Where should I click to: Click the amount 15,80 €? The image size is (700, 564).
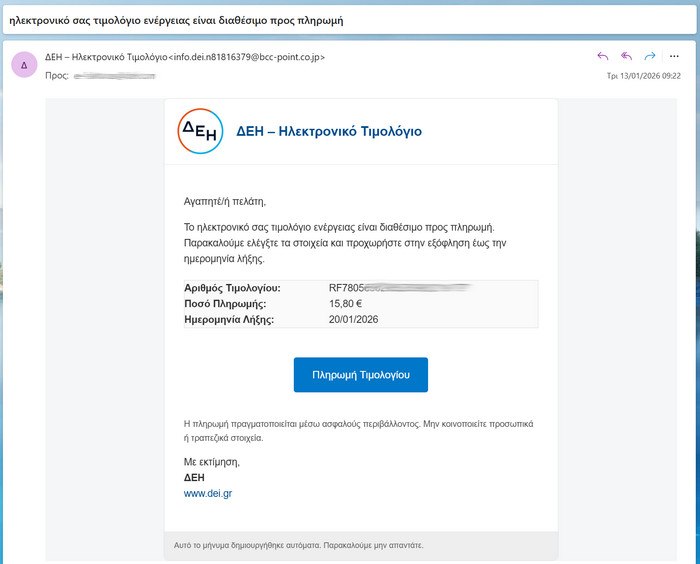click(x=345, y=304)
